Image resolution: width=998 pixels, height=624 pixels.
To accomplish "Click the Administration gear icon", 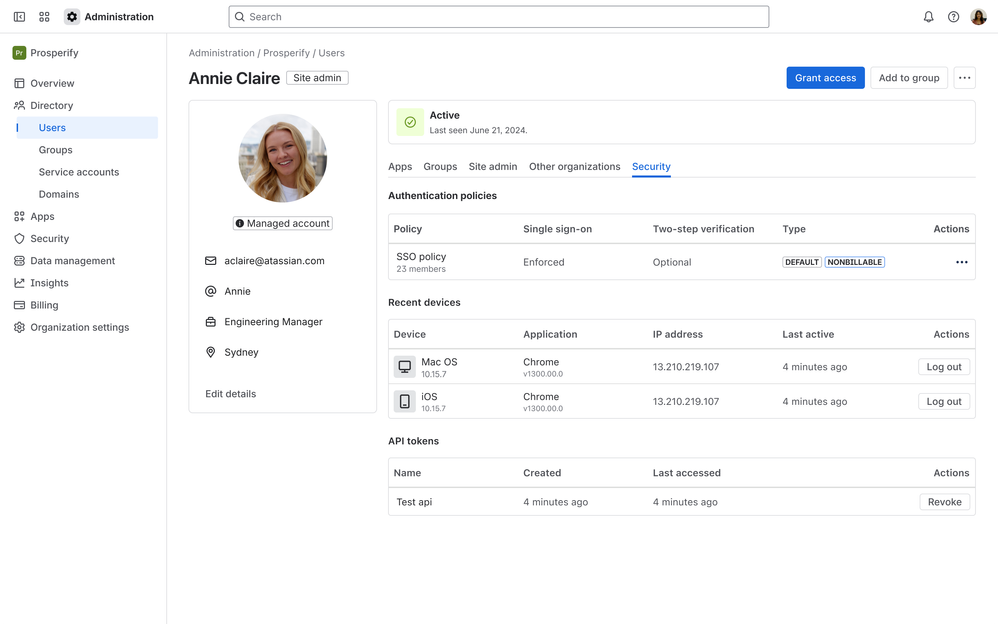I will coord(72,17).
